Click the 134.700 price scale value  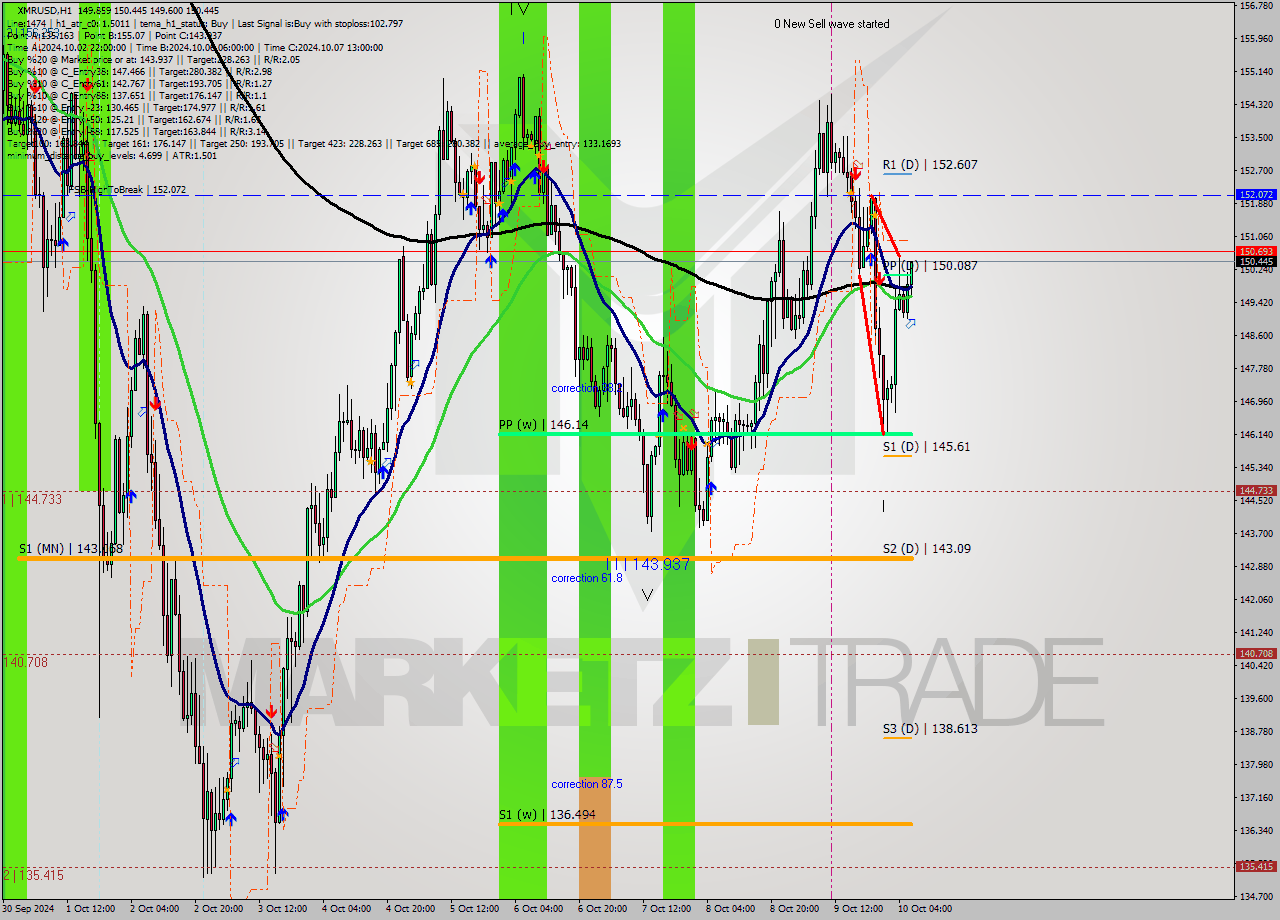click(x=1256, y=896)
